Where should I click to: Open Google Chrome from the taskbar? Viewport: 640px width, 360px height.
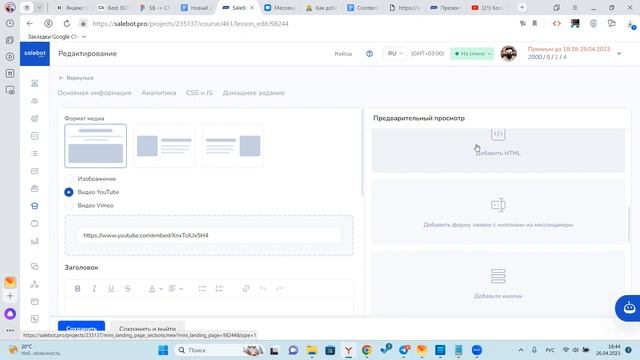[367, 350]
